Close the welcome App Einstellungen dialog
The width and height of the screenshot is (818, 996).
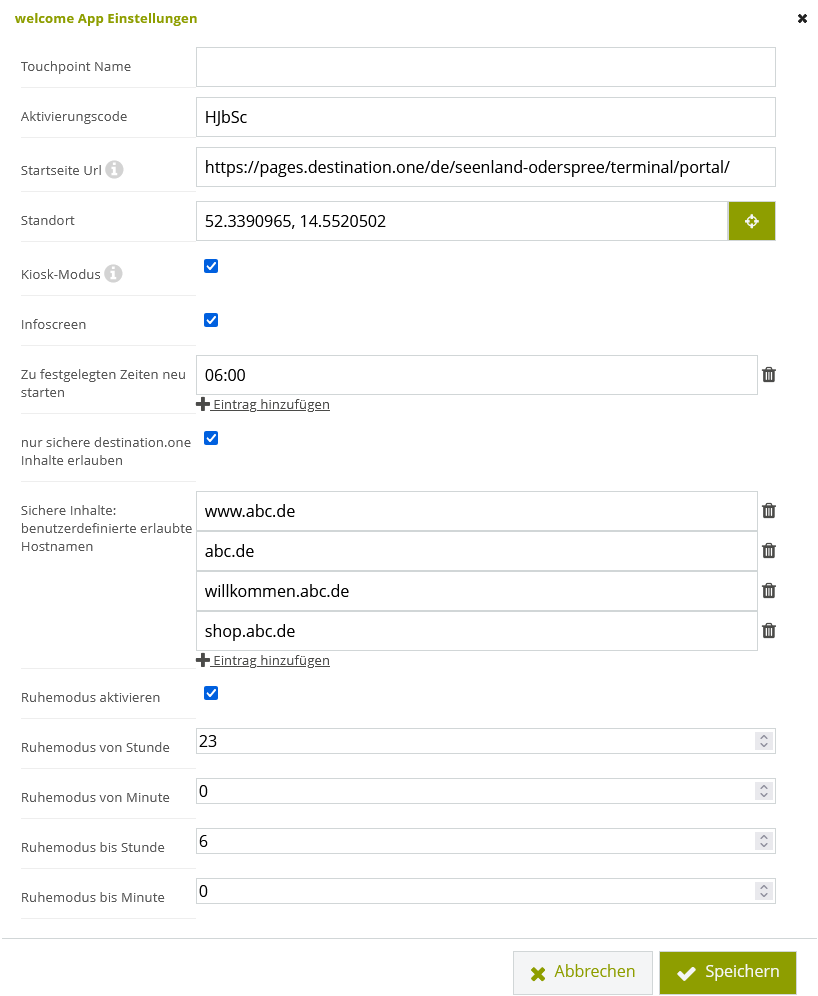point(802,19)
